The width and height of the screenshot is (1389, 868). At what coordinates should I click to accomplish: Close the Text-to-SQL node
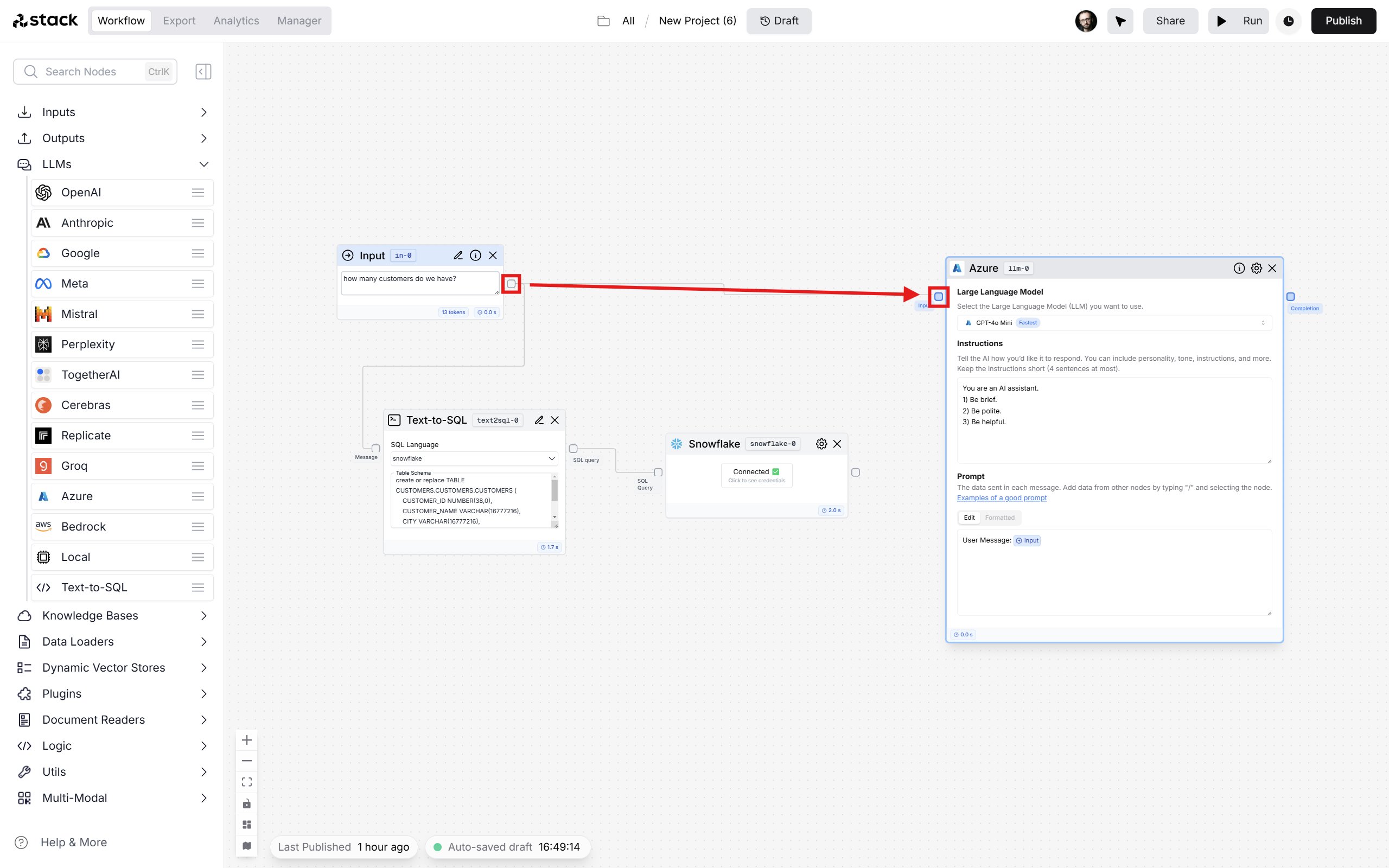click(555, 420)
